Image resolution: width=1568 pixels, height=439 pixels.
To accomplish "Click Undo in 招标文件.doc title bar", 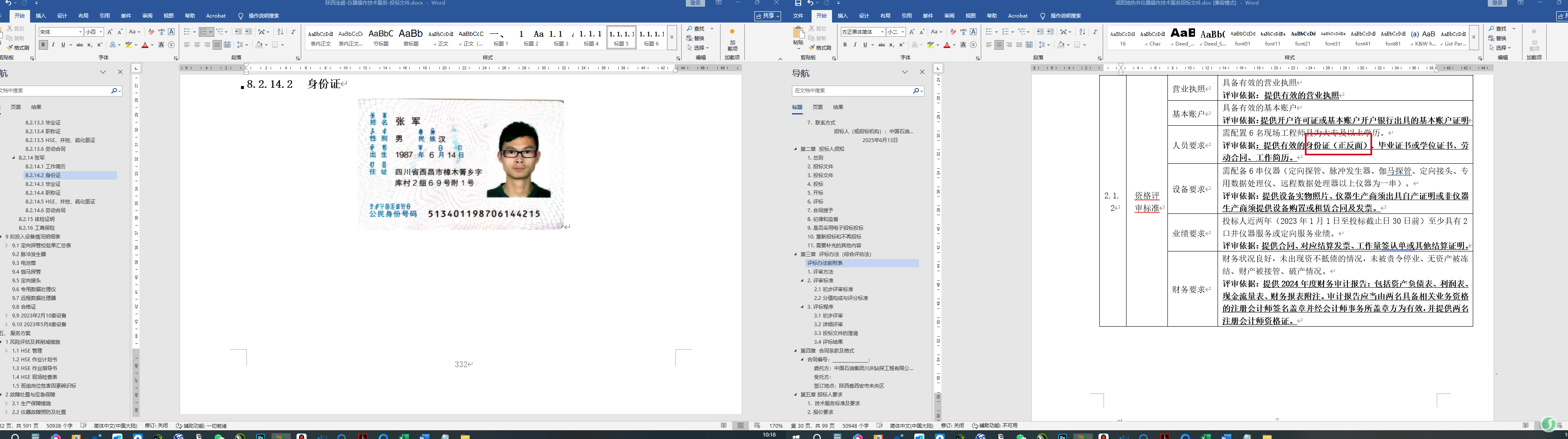I will pyautogui.click(x=810, y=3).
